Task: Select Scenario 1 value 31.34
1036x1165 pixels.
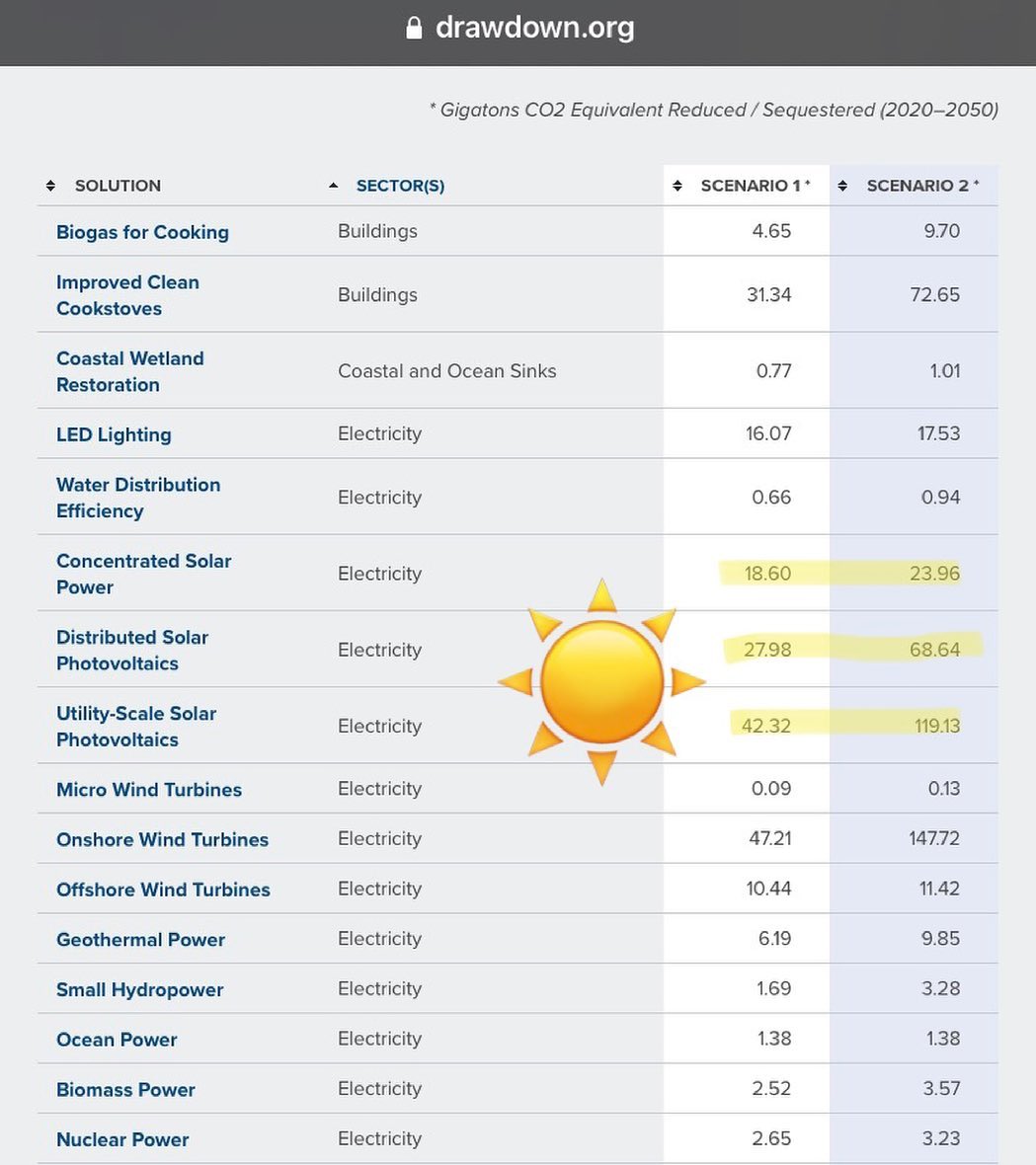Action: tap(769, 295)
